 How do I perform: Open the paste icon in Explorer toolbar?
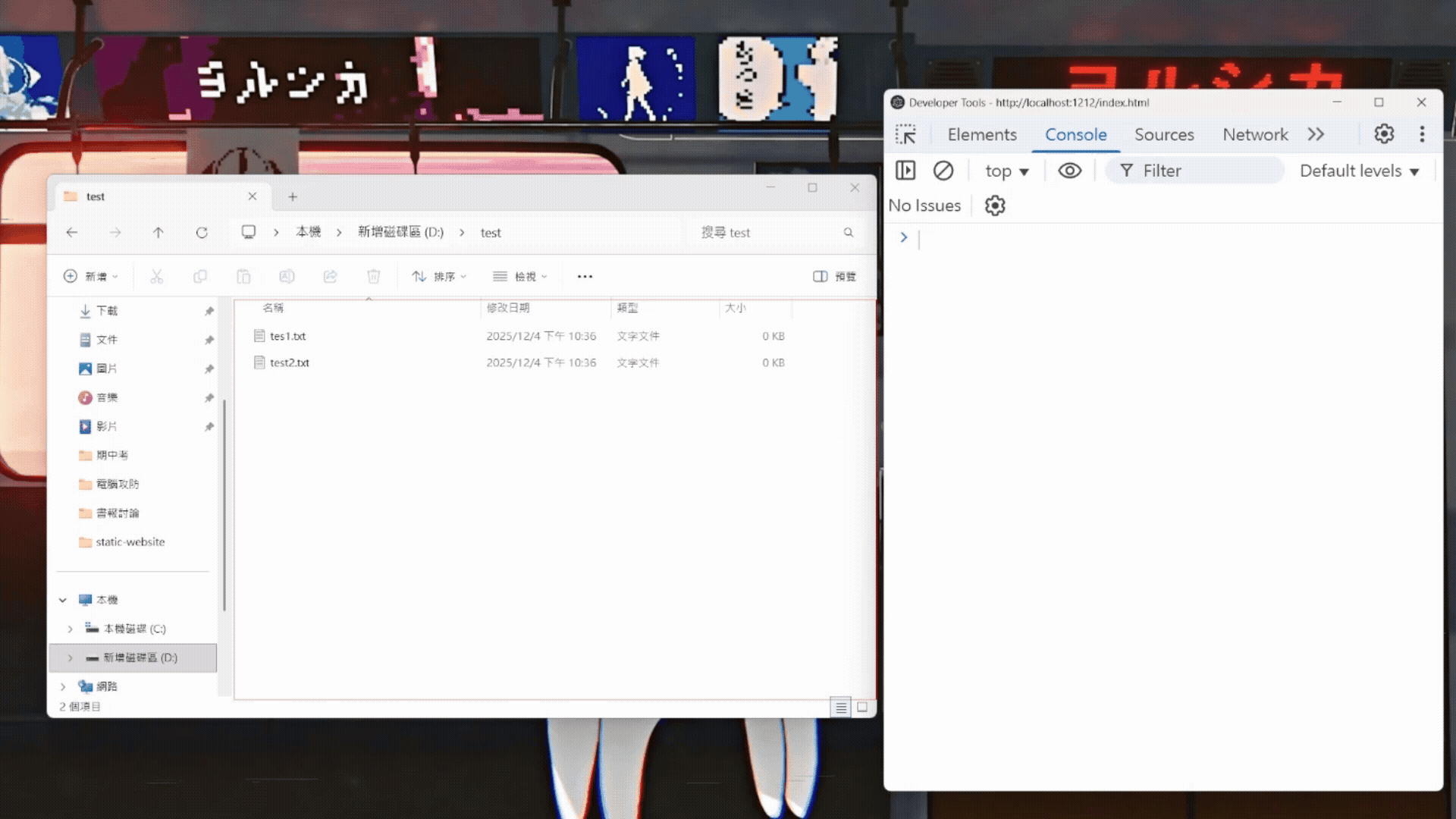click(243, 276)
